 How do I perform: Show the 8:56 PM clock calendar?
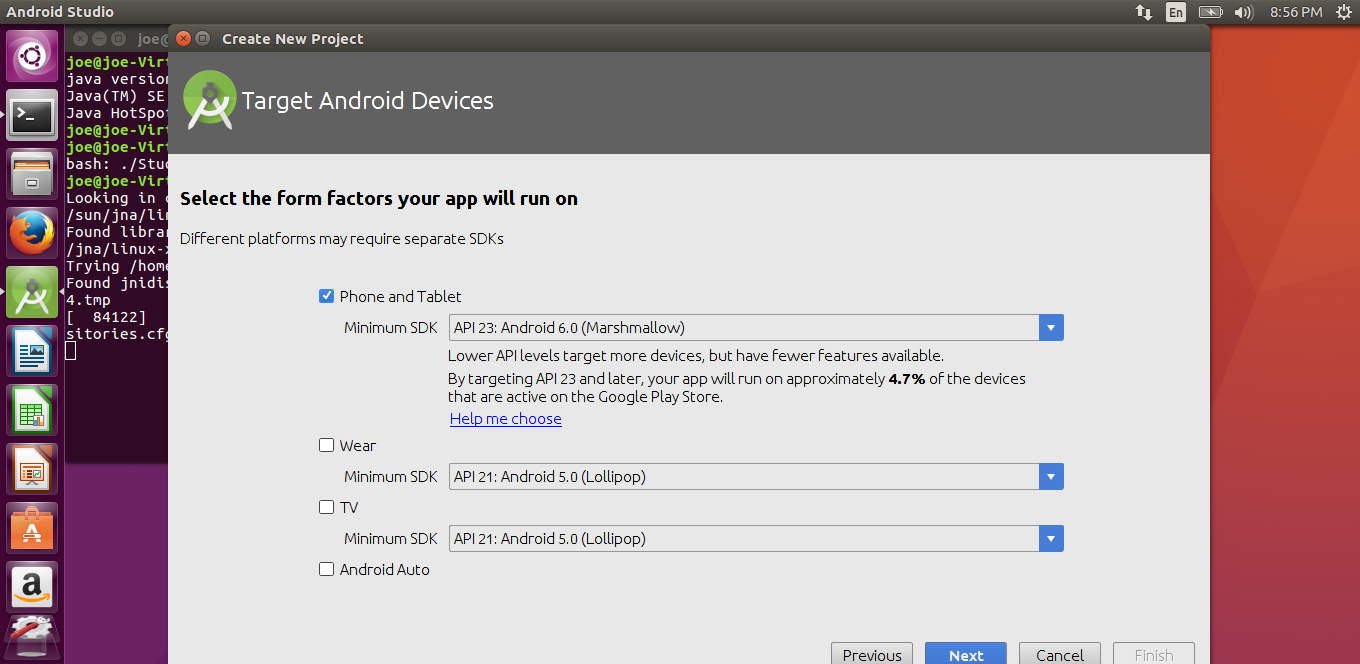coord(1296,12)
